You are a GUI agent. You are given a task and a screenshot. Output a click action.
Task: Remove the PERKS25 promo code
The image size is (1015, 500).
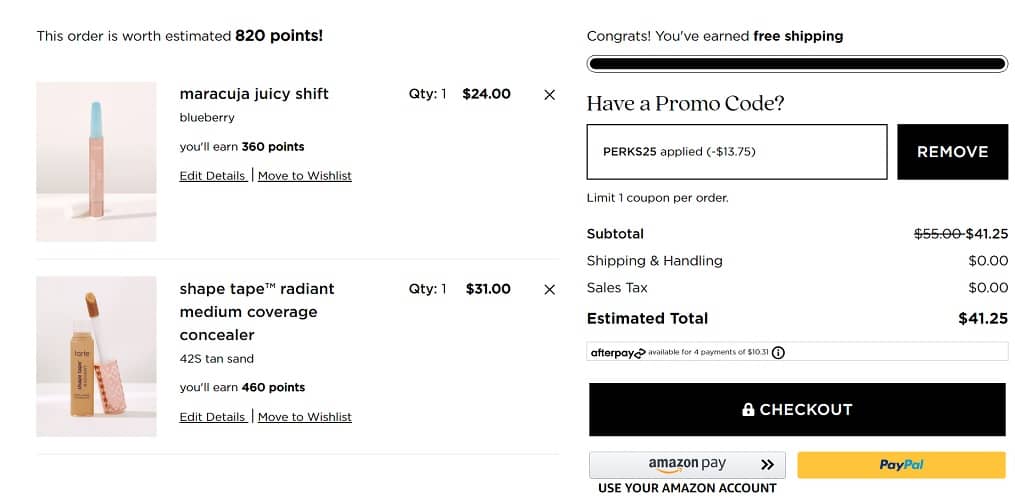[x=952, y=152]
